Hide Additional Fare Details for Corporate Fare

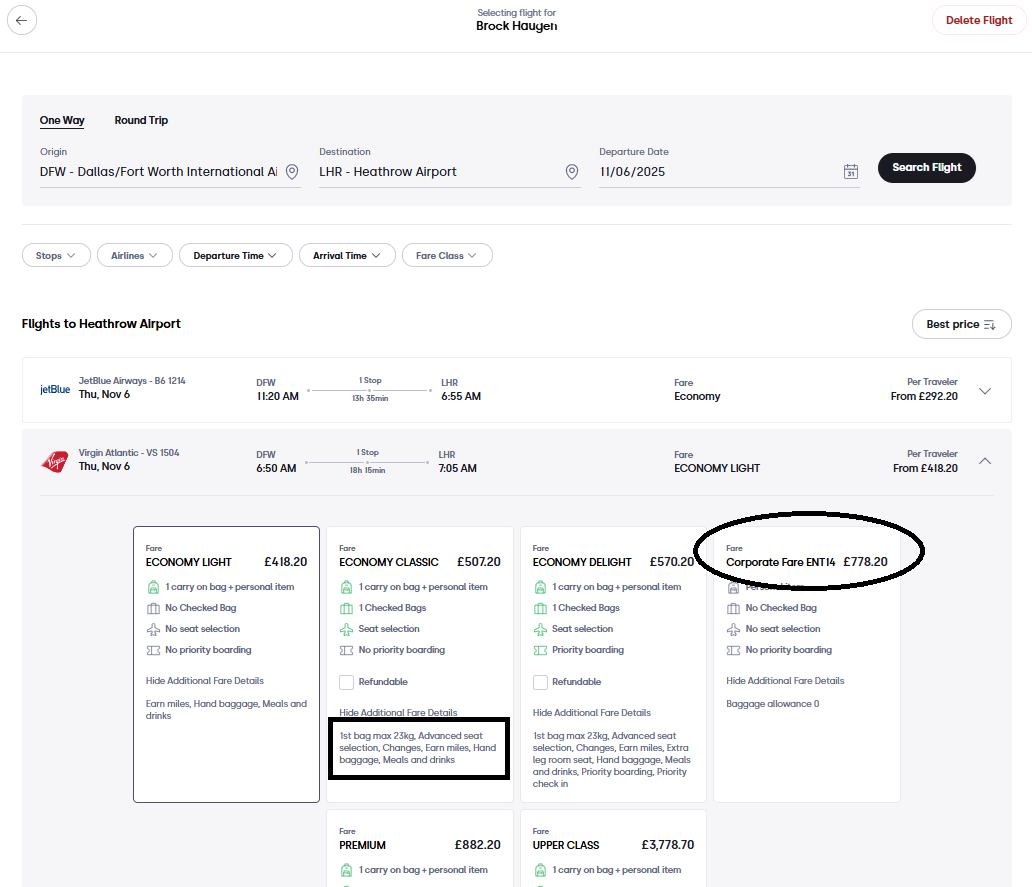785,681
